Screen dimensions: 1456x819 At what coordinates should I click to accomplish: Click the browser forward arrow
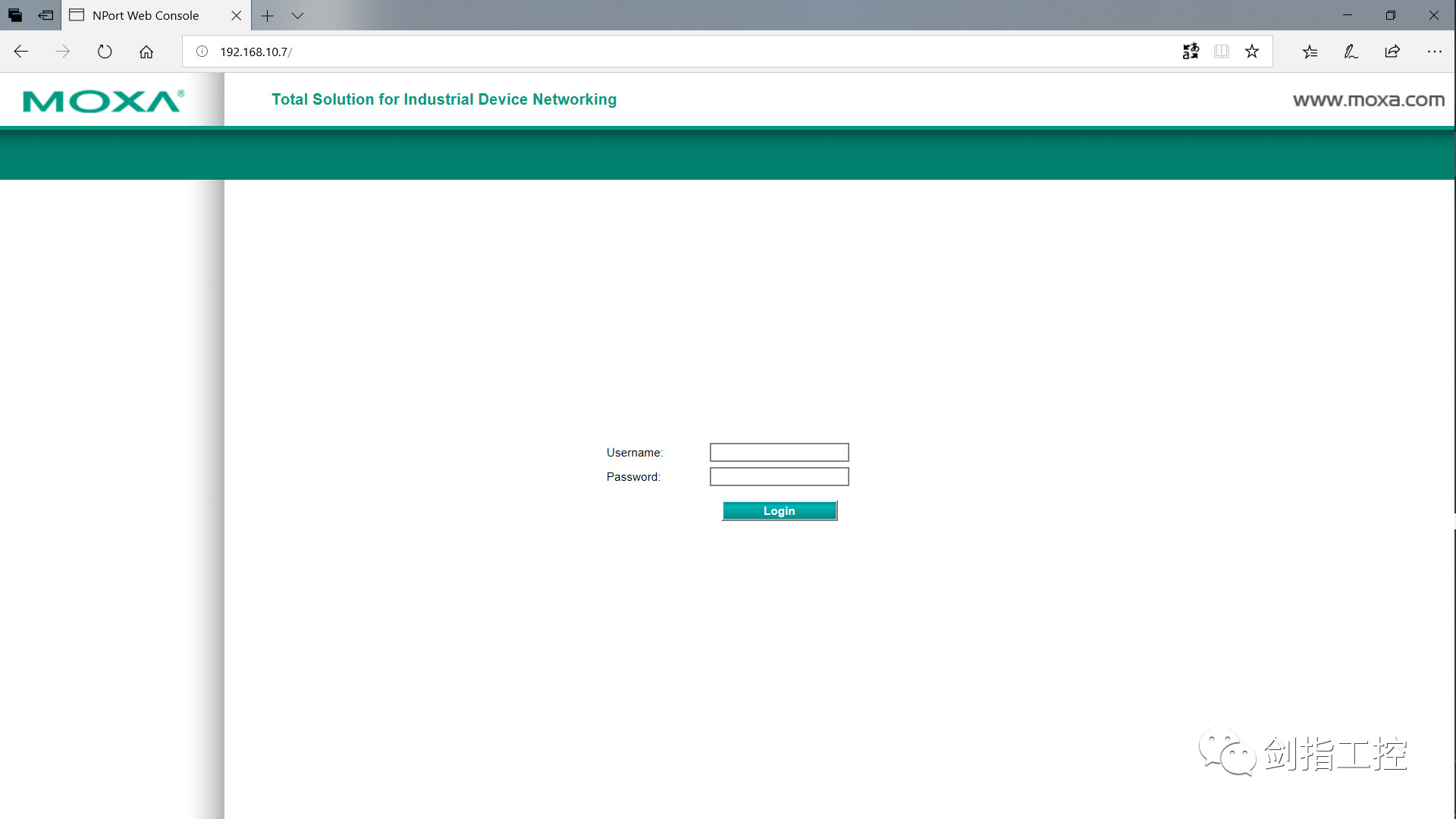click(x=63, y=52)
